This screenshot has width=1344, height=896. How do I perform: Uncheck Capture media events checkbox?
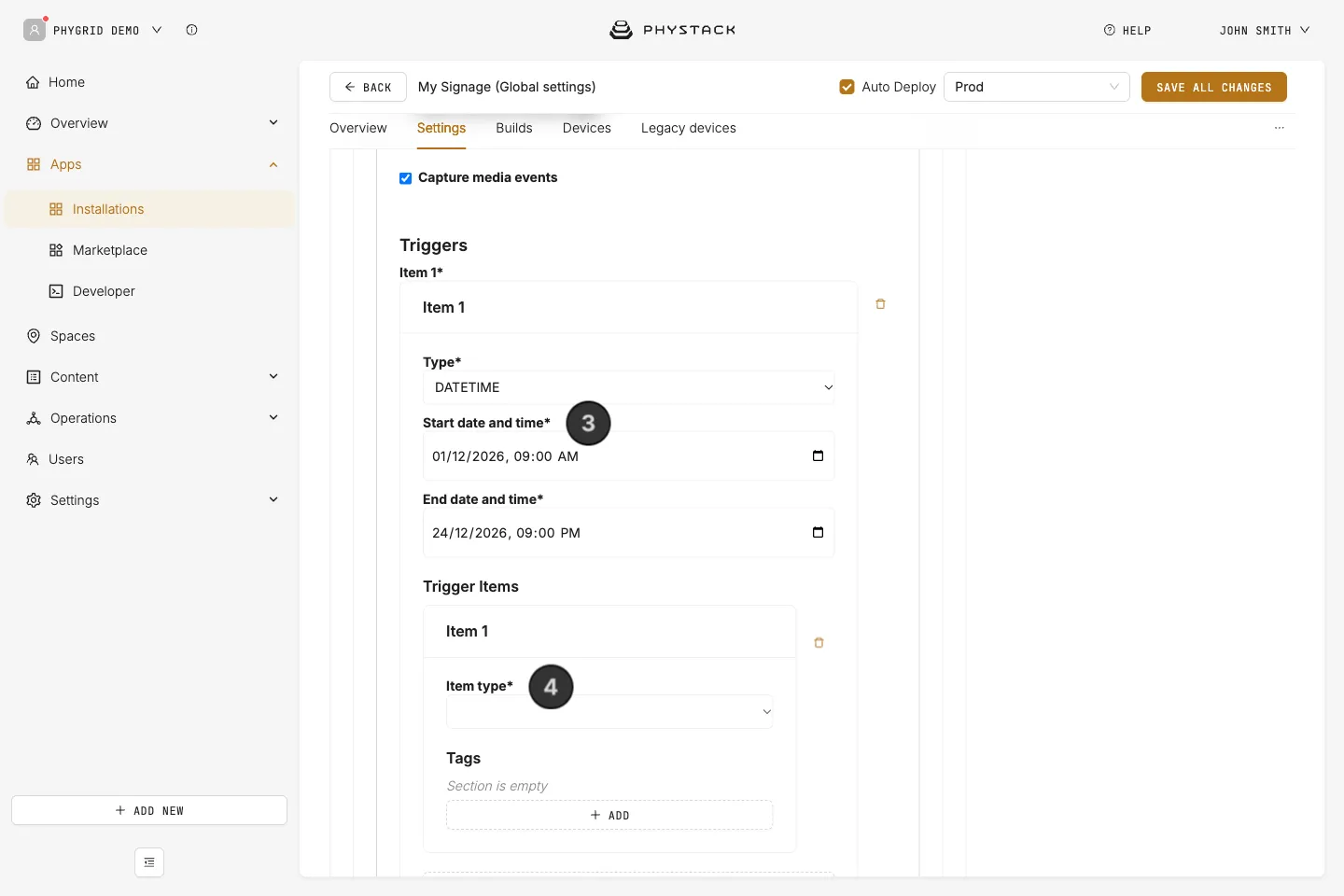405,178
